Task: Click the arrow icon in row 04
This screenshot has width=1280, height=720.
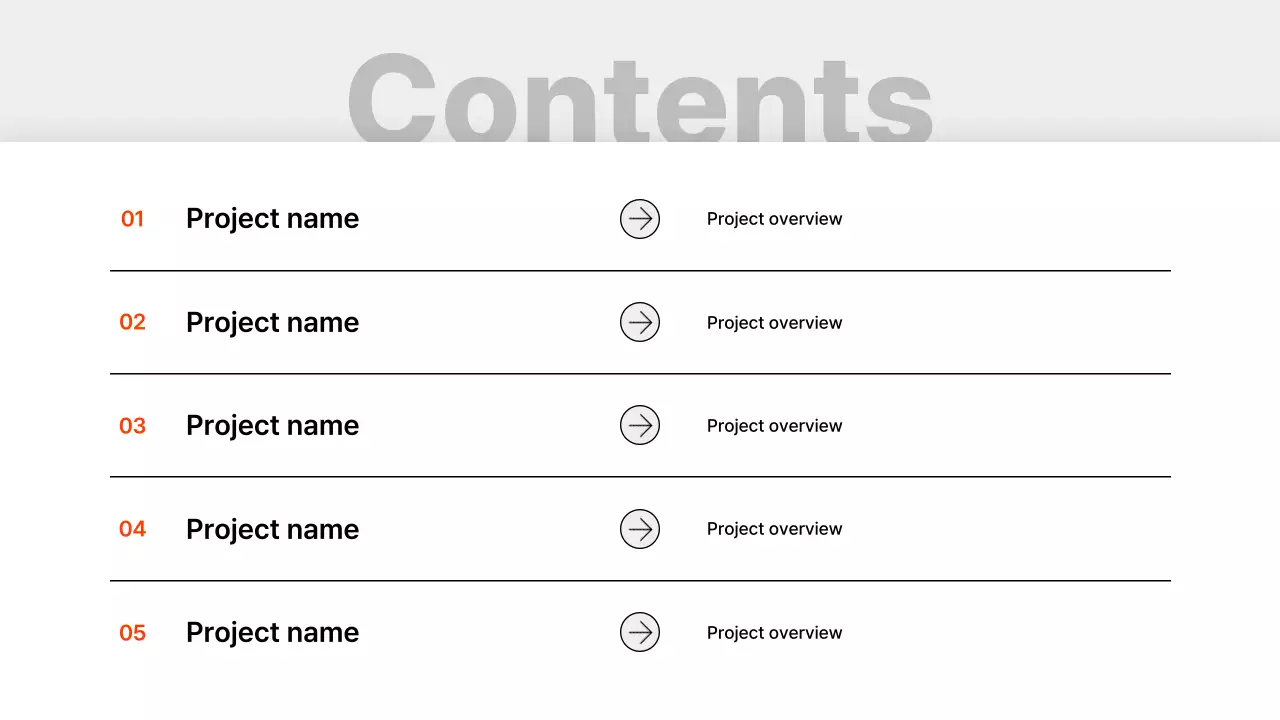Action: pyautogui.click(x=640, y=529)
